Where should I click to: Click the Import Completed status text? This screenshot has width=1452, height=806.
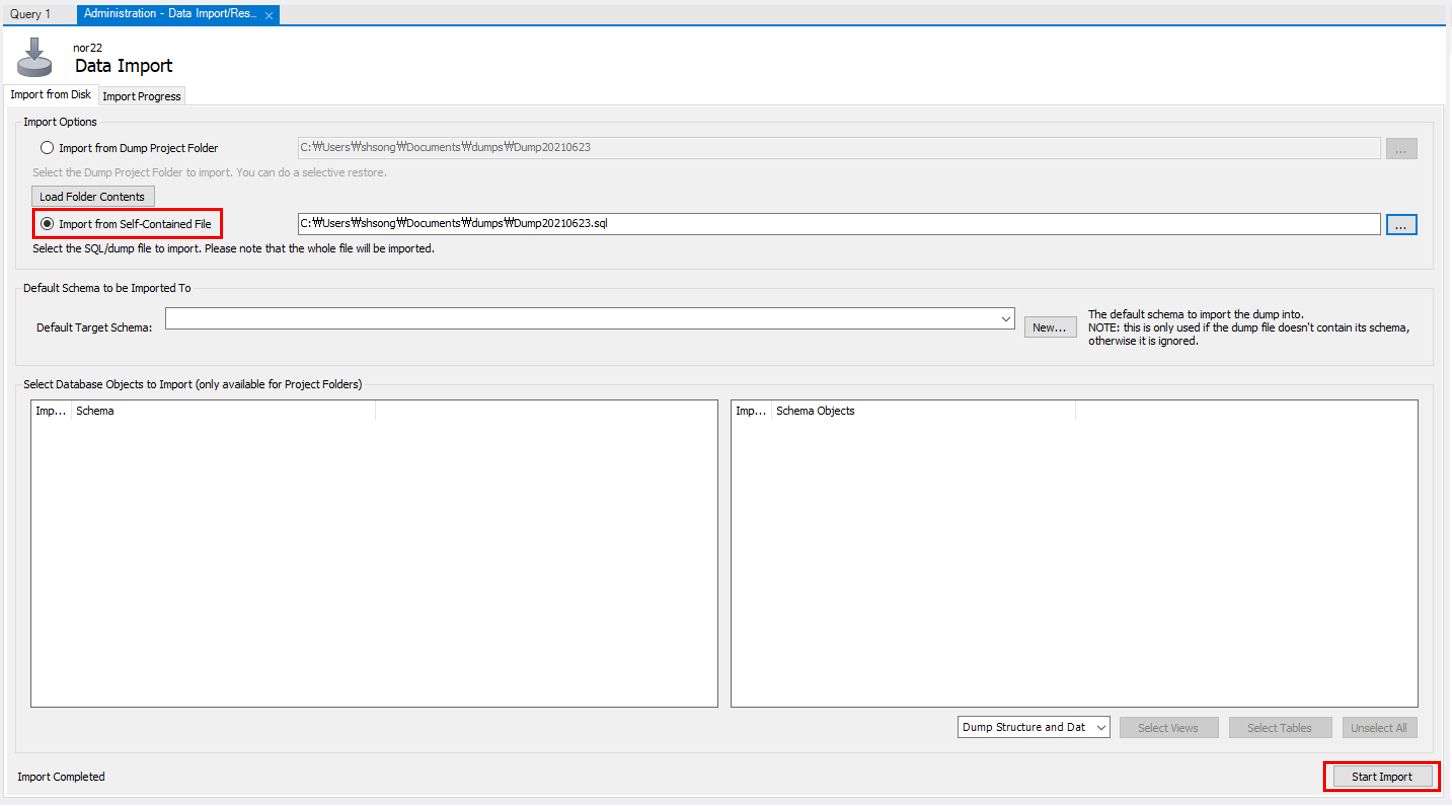(61, 777)
